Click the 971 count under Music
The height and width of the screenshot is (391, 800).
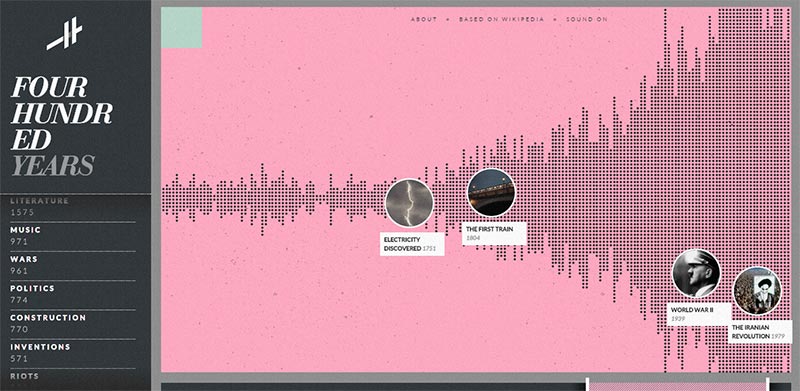click(x=19, y=242)
